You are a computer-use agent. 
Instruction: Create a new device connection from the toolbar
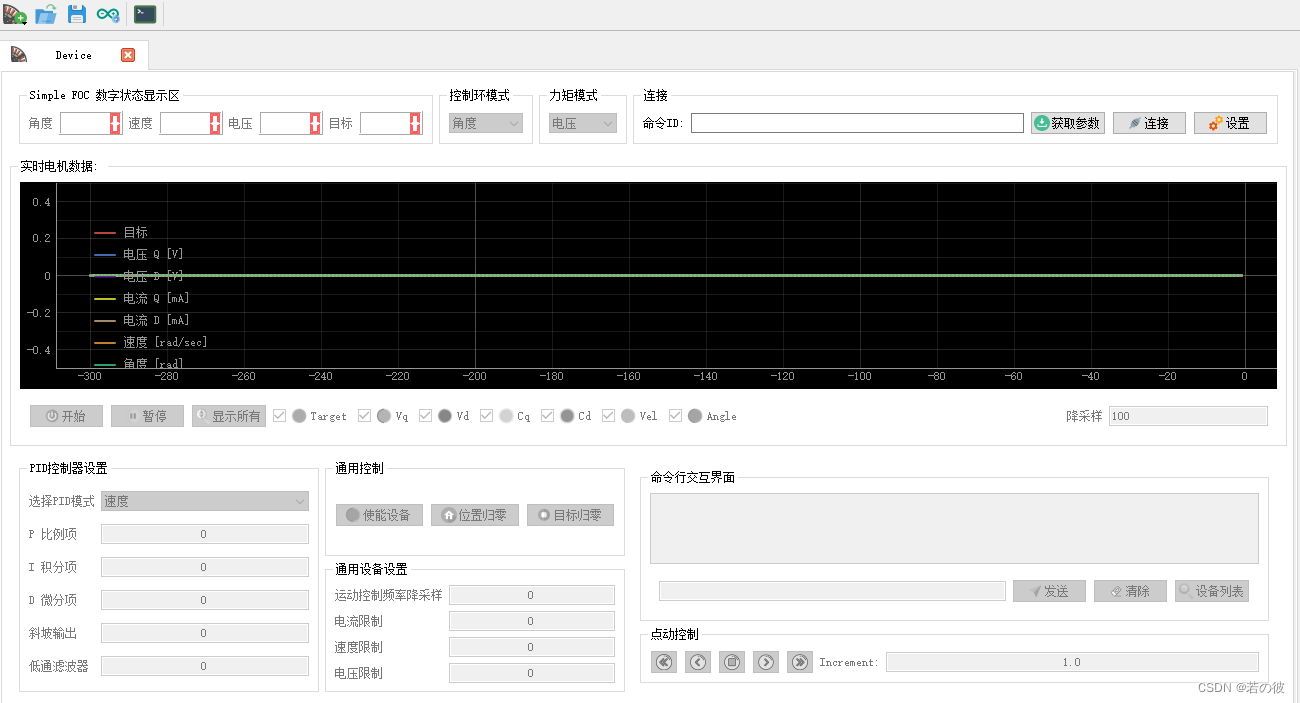(14, 14)
